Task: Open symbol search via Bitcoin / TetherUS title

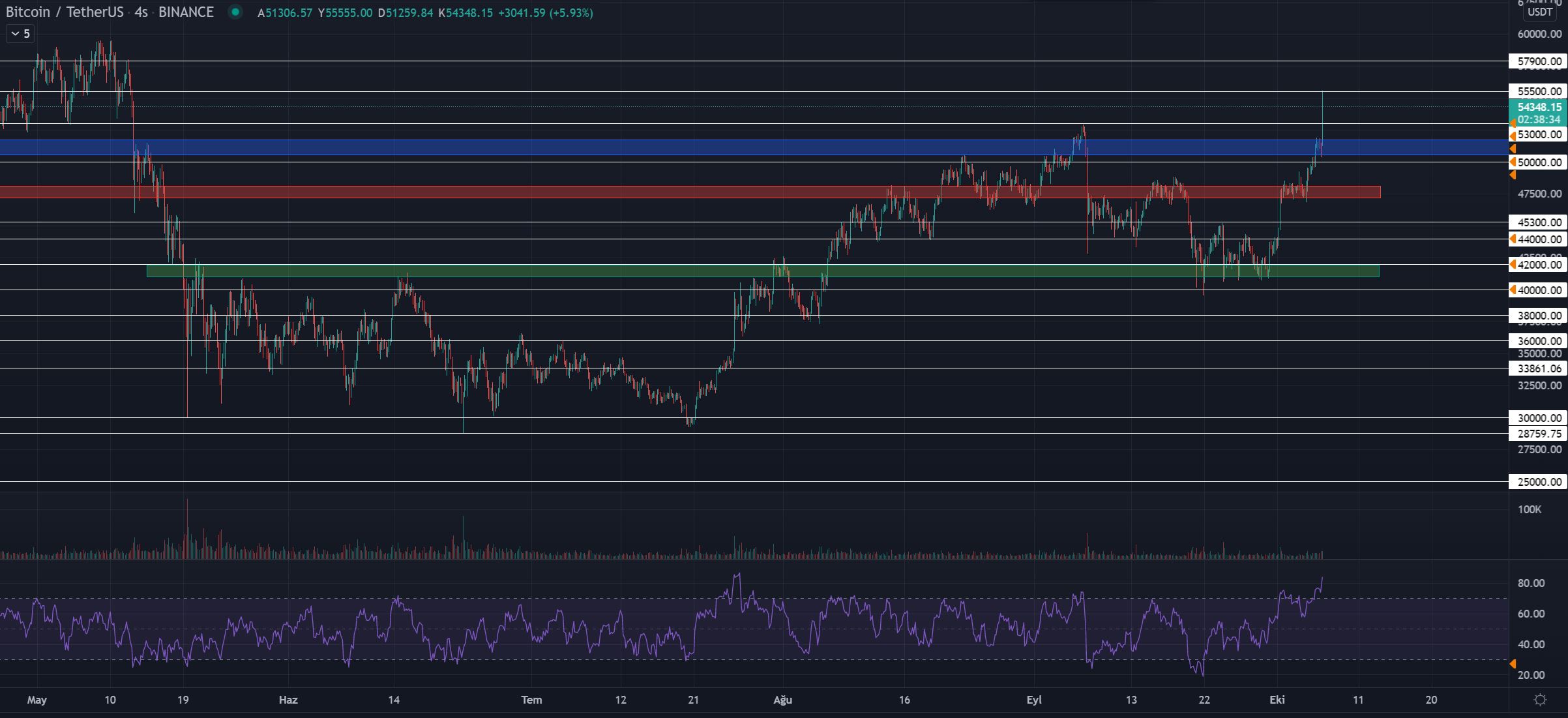Action: click(x=64, y=12)
